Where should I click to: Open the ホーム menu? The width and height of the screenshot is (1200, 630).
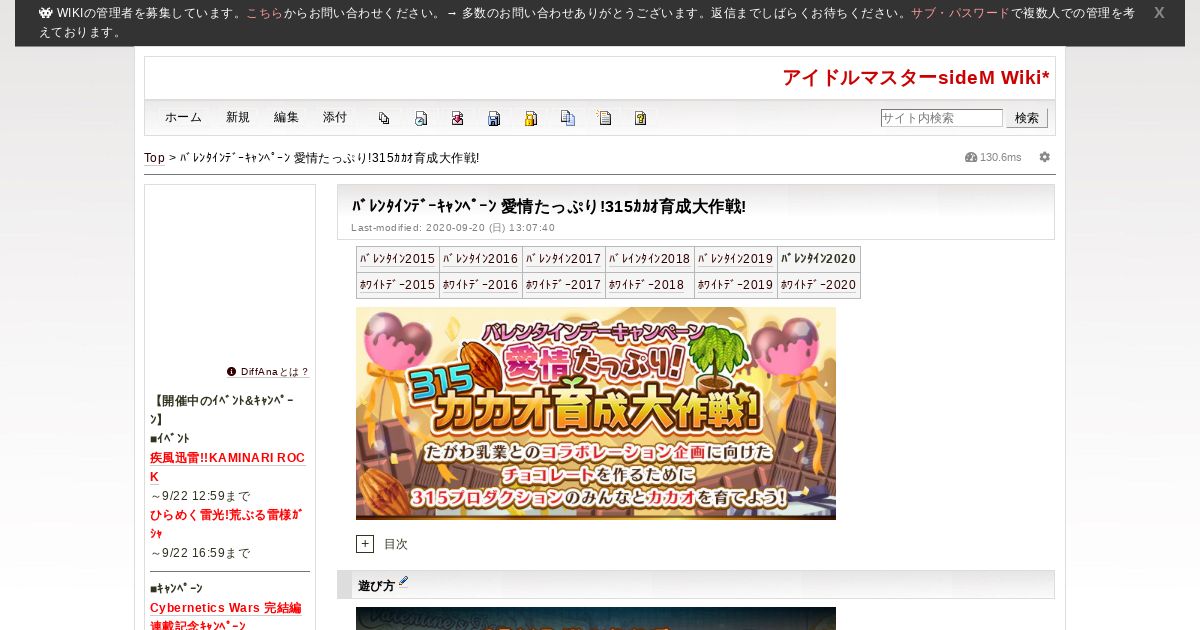183,117
